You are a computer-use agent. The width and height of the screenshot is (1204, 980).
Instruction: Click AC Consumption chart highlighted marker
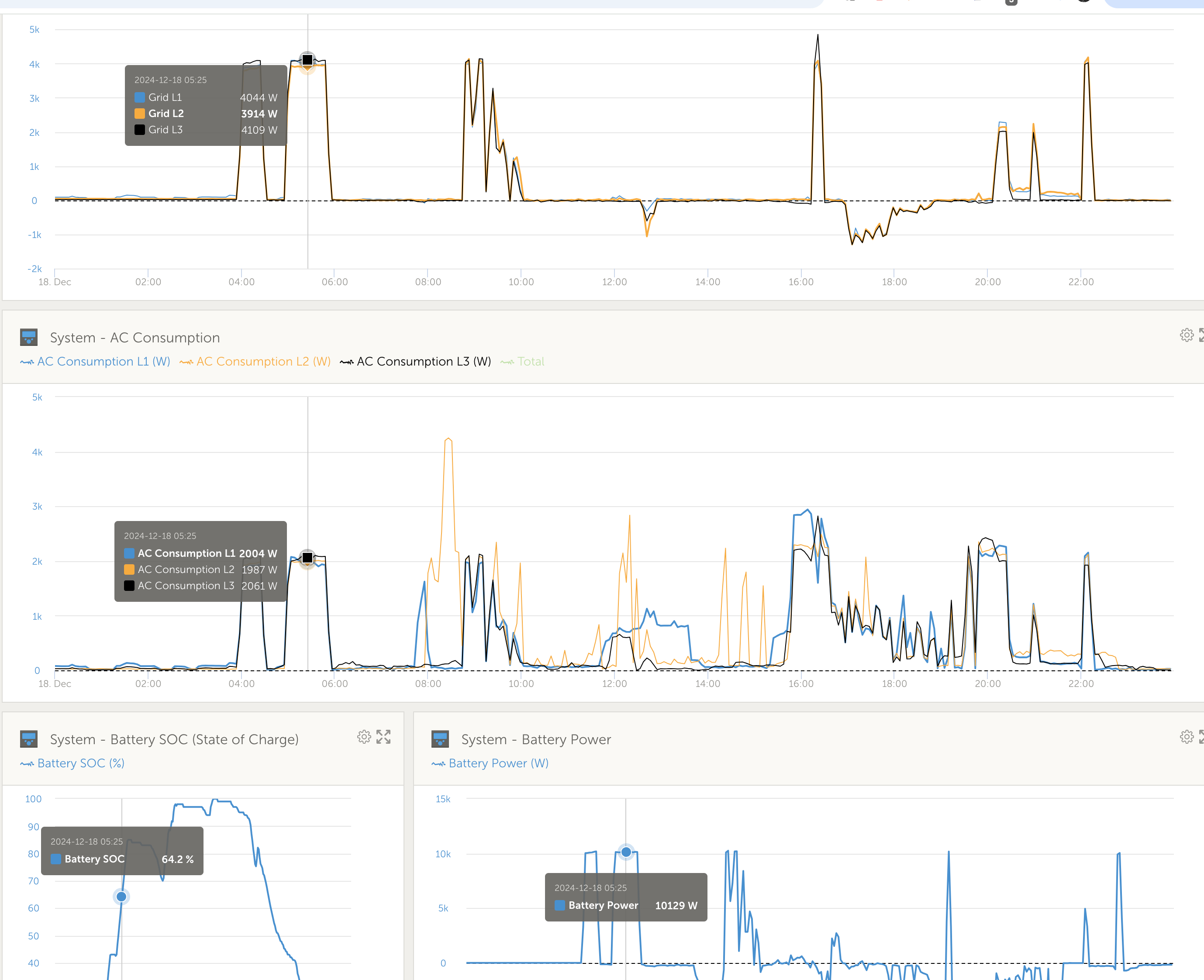[x=307, y=558]
